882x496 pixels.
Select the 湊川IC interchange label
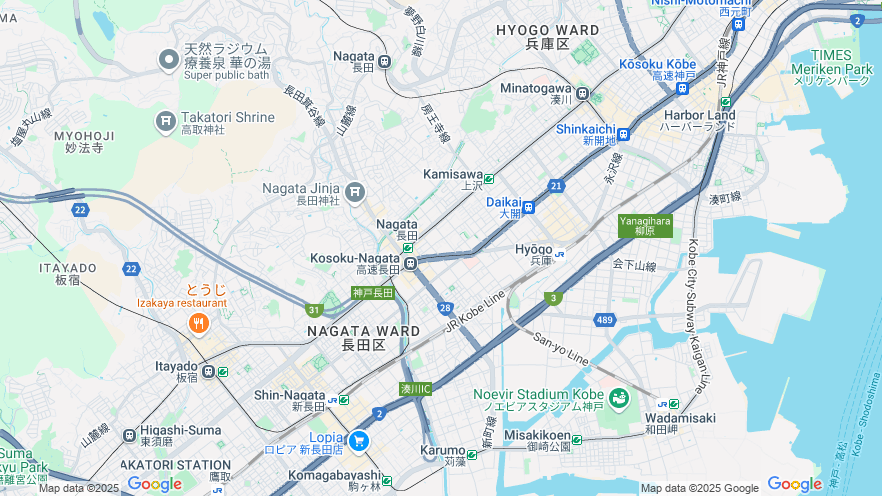(416, 389)
